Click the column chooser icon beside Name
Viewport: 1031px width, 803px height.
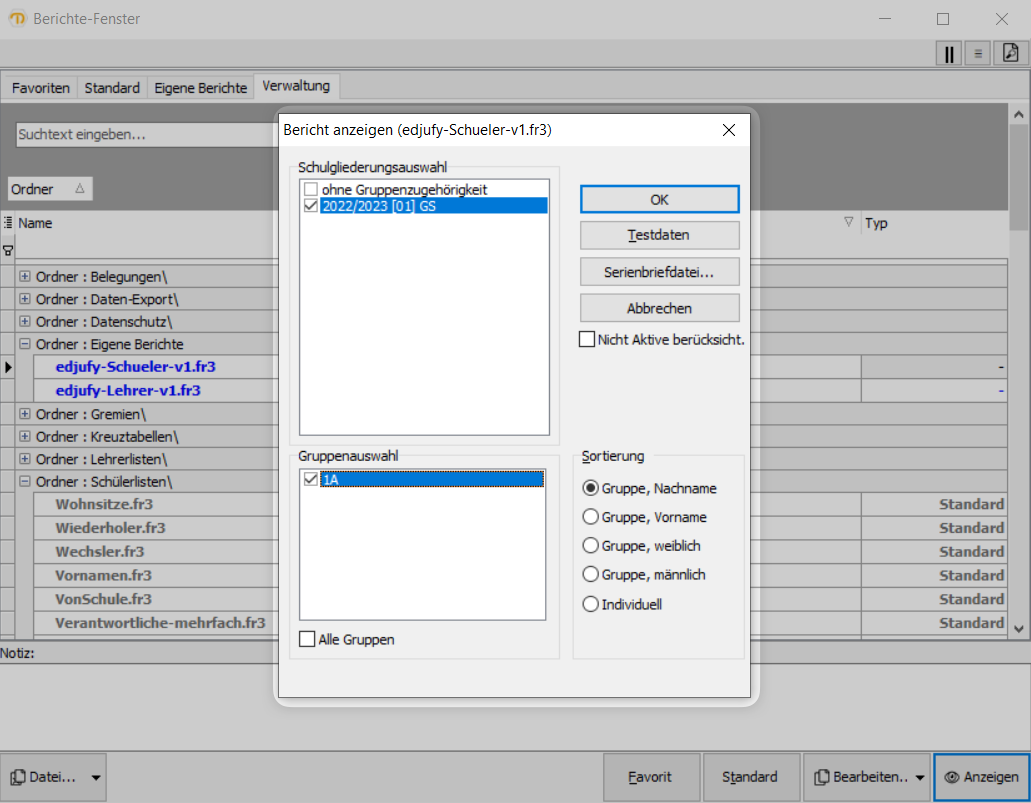tap(8, 223)
